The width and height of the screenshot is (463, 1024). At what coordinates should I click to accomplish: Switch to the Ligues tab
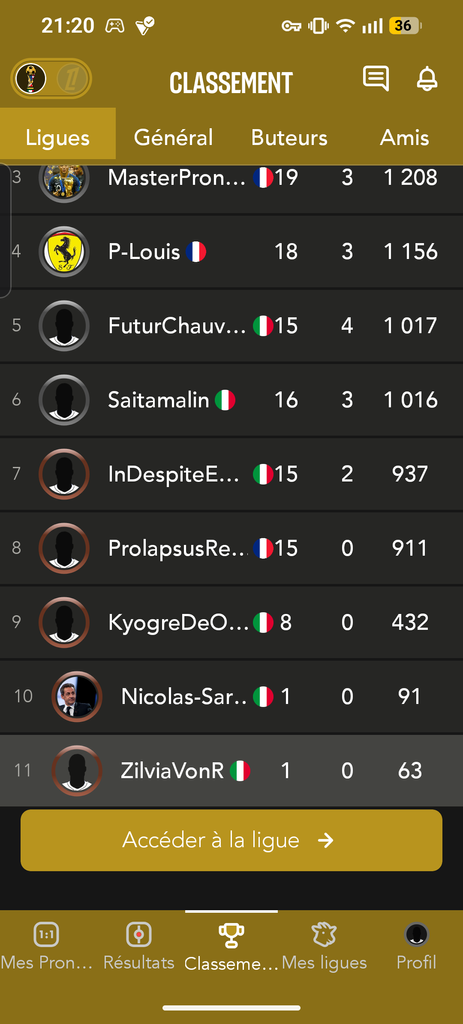tap(57, 137)
